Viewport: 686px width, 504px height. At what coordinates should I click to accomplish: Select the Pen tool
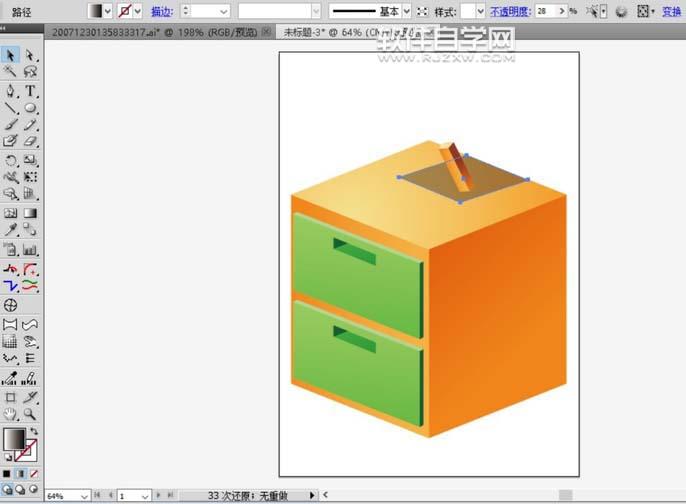10,91
